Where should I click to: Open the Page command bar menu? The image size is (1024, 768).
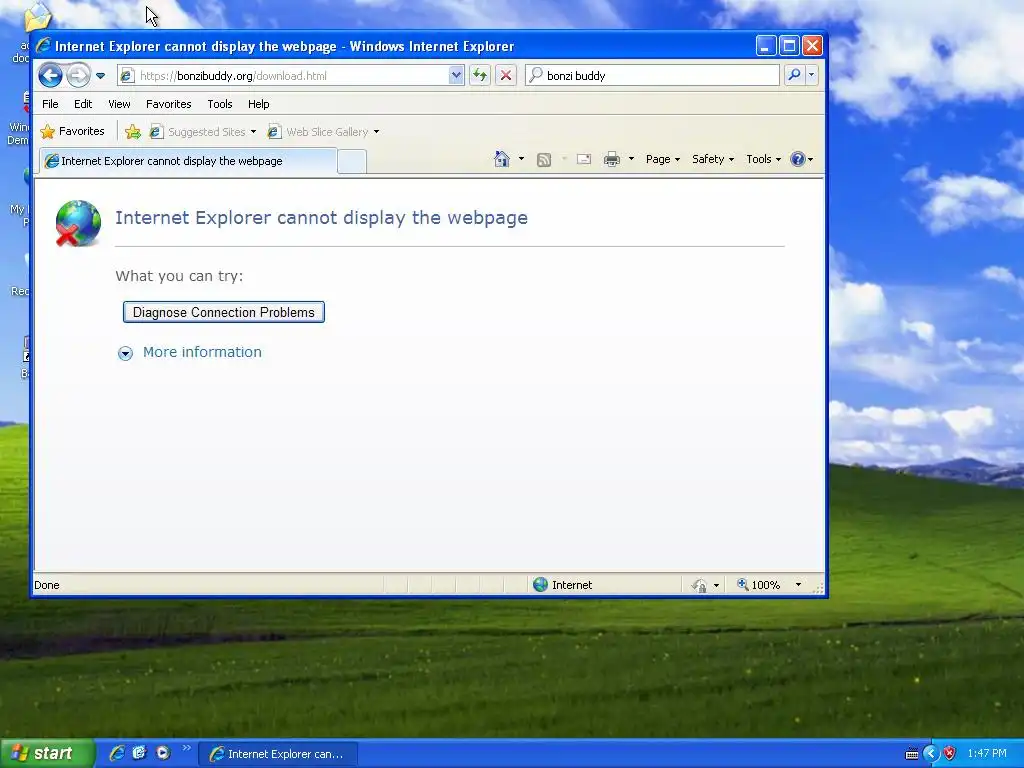[x=663, y=159]
